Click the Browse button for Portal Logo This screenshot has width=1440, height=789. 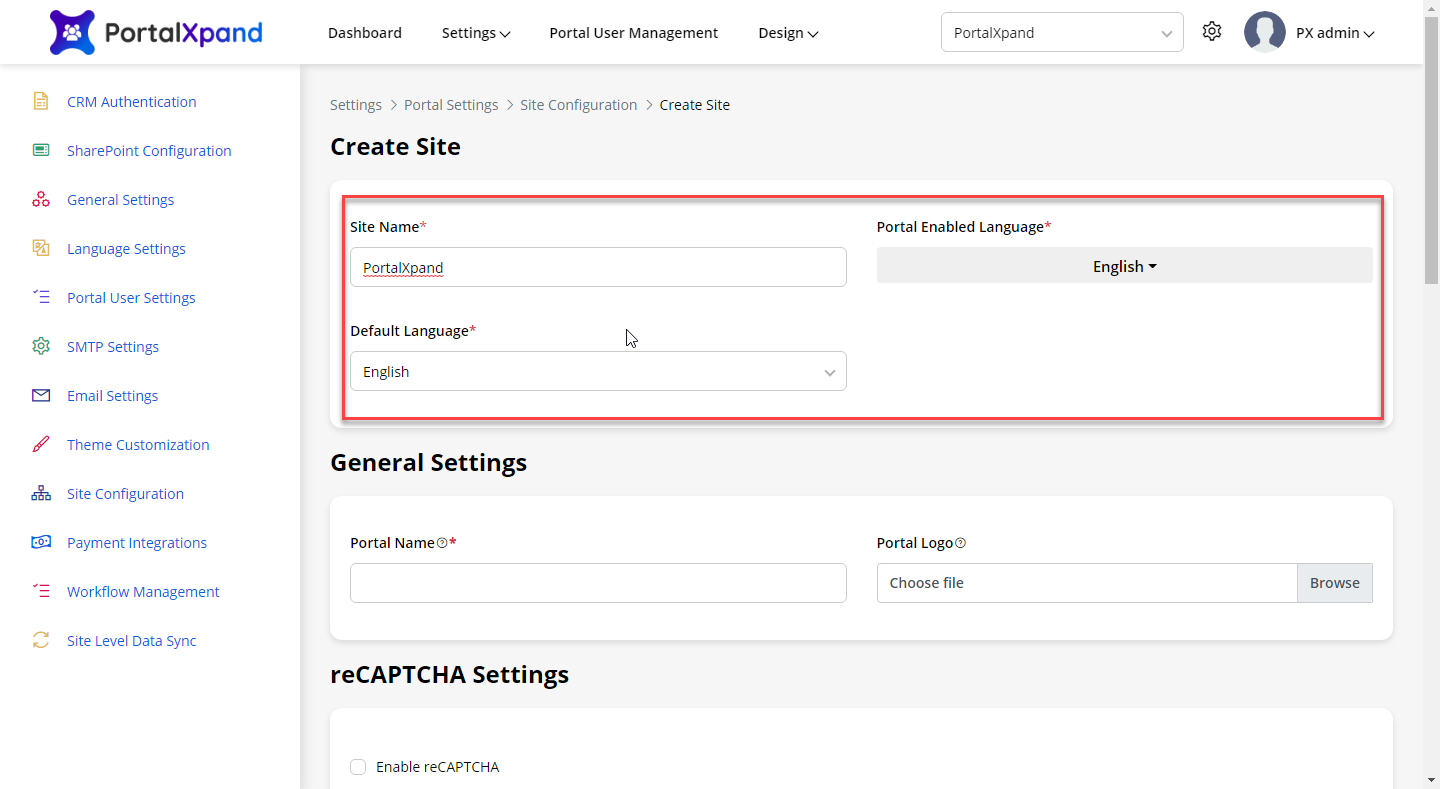click(1334, 583)
